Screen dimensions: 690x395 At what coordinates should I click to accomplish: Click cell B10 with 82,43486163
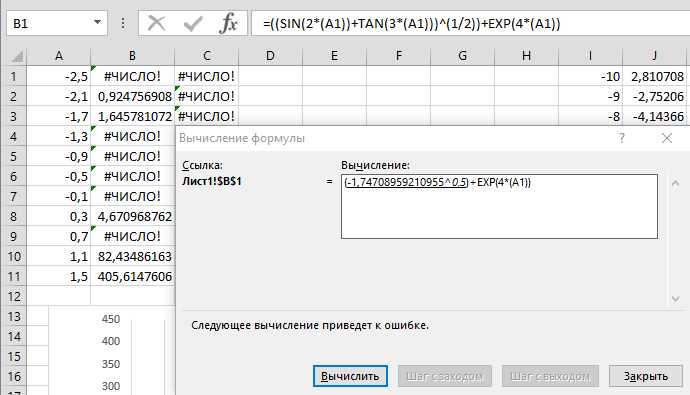(132, 256)
